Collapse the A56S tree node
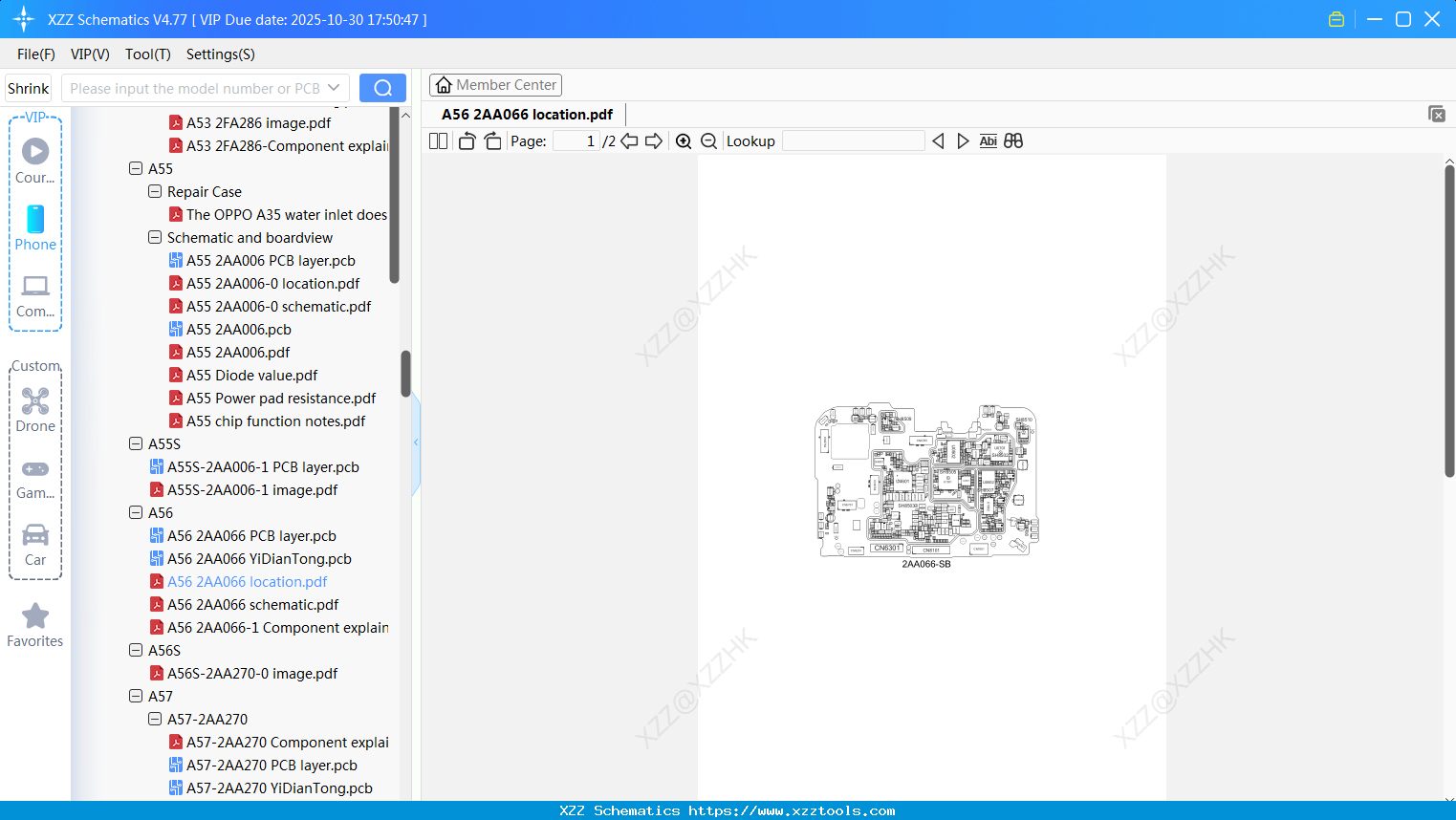The image size is (1456, 820). point(136,650)
